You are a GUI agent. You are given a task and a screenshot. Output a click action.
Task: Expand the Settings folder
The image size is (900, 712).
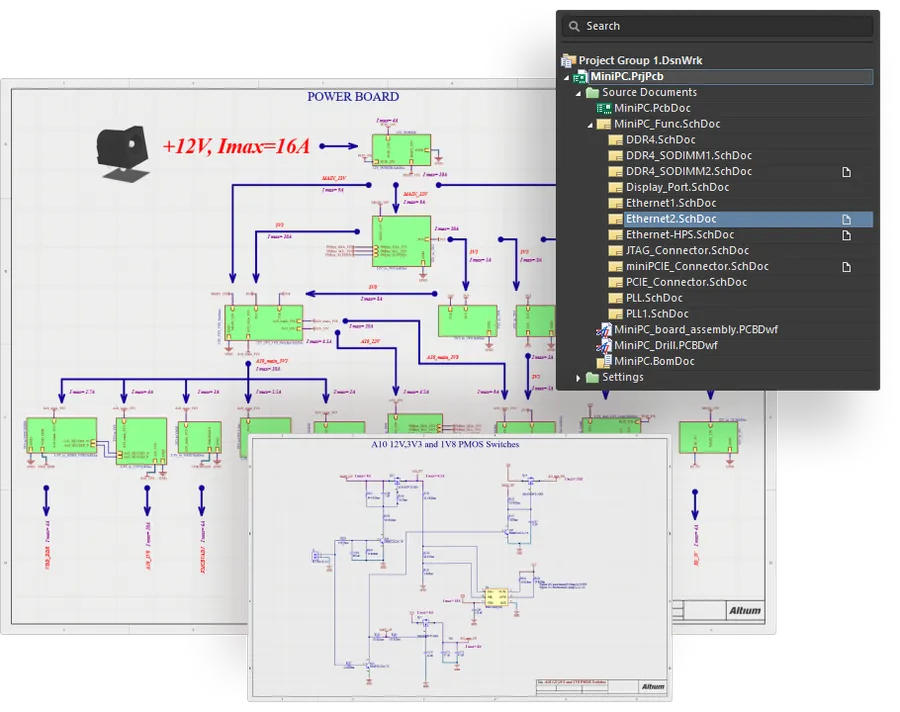[x=578, y=378]
